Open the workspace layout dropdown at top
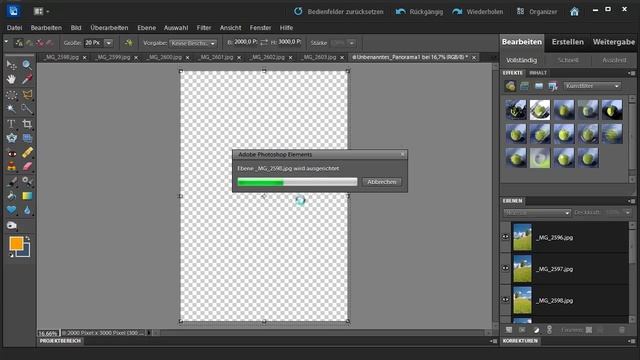Image resolution: width=640 pixels, height=360 pixels. point(41,11)
